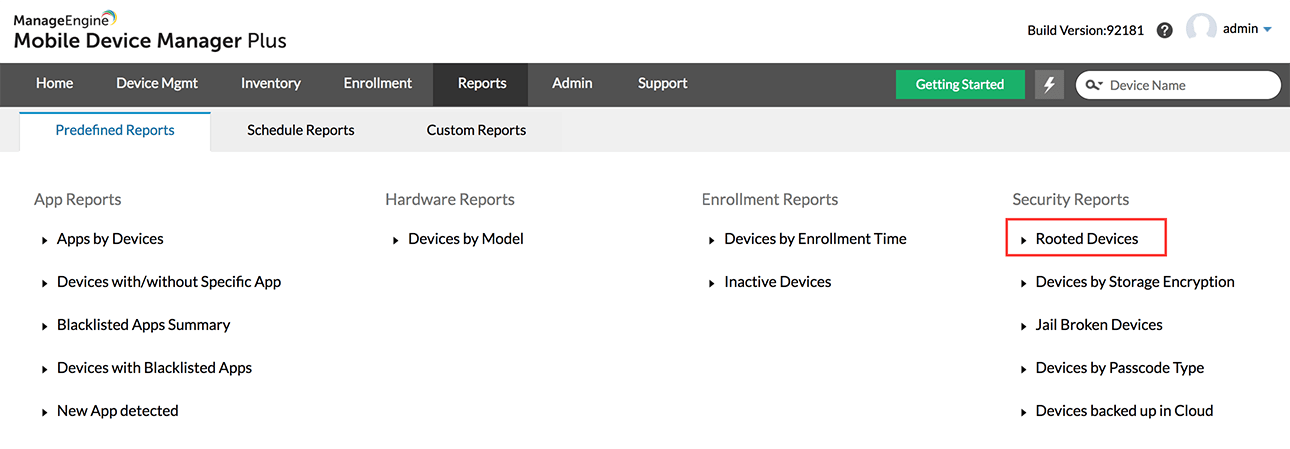This screenshot has height=449, width=1290.
Task: Open the Blacklisted Apps Summary report
Action: pyautogui.click(x=144, y=325)
